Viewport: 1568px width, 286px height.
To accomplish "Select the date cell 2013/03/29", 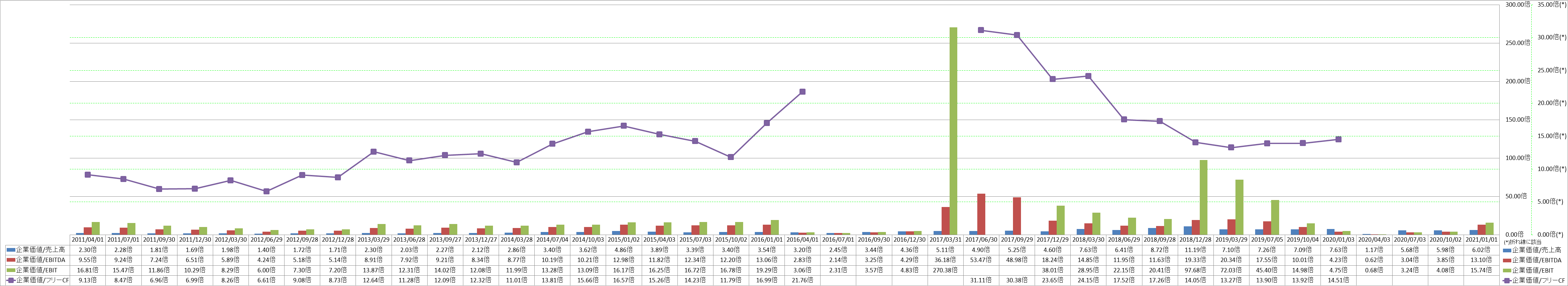I will [x=374, y=240].
